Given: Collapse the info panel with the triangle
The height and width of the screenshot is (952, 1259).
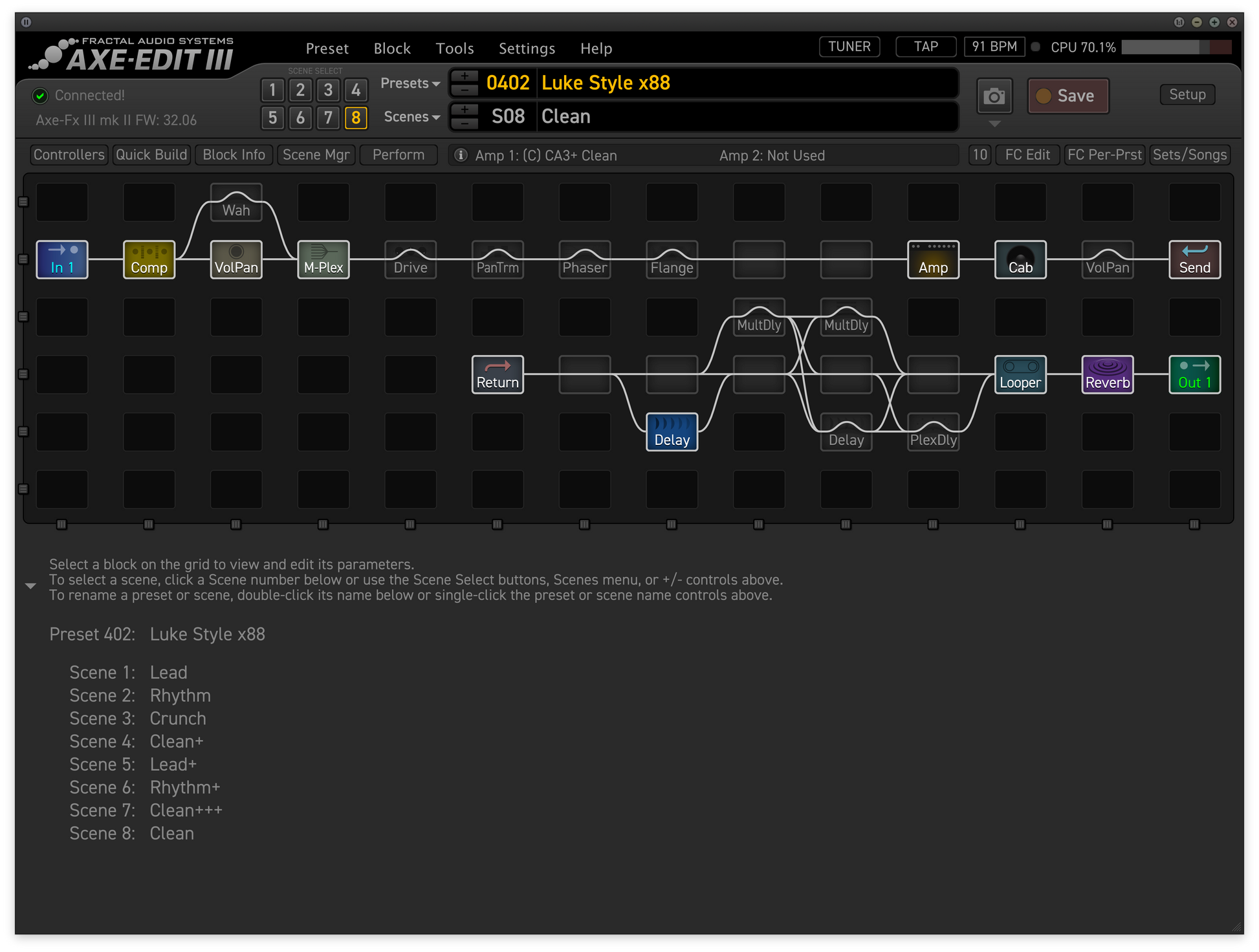Looking at the screenshot, I should [x=30, y=586].
